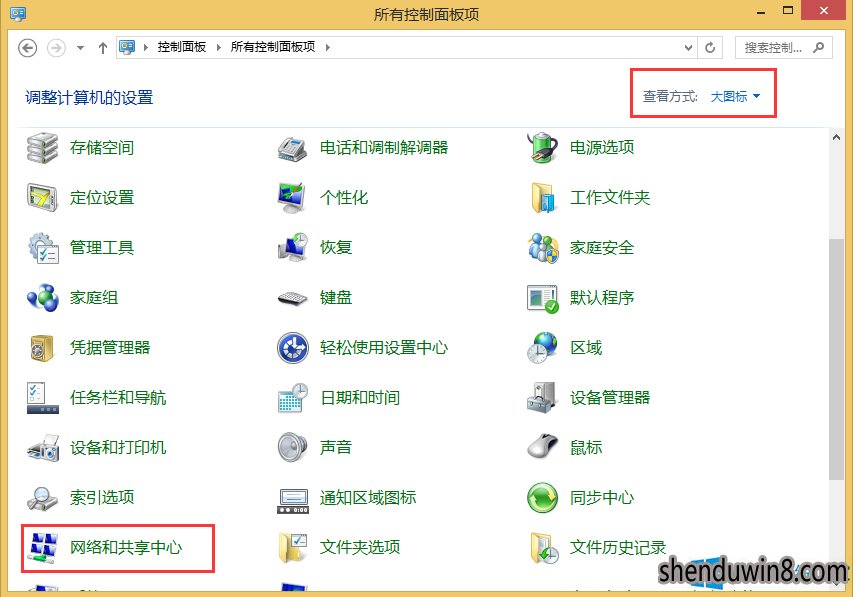Open recent locations dropdown next to Forward
Image resolution: width=853 pixels, height=597 pixels.
point(81,48)
